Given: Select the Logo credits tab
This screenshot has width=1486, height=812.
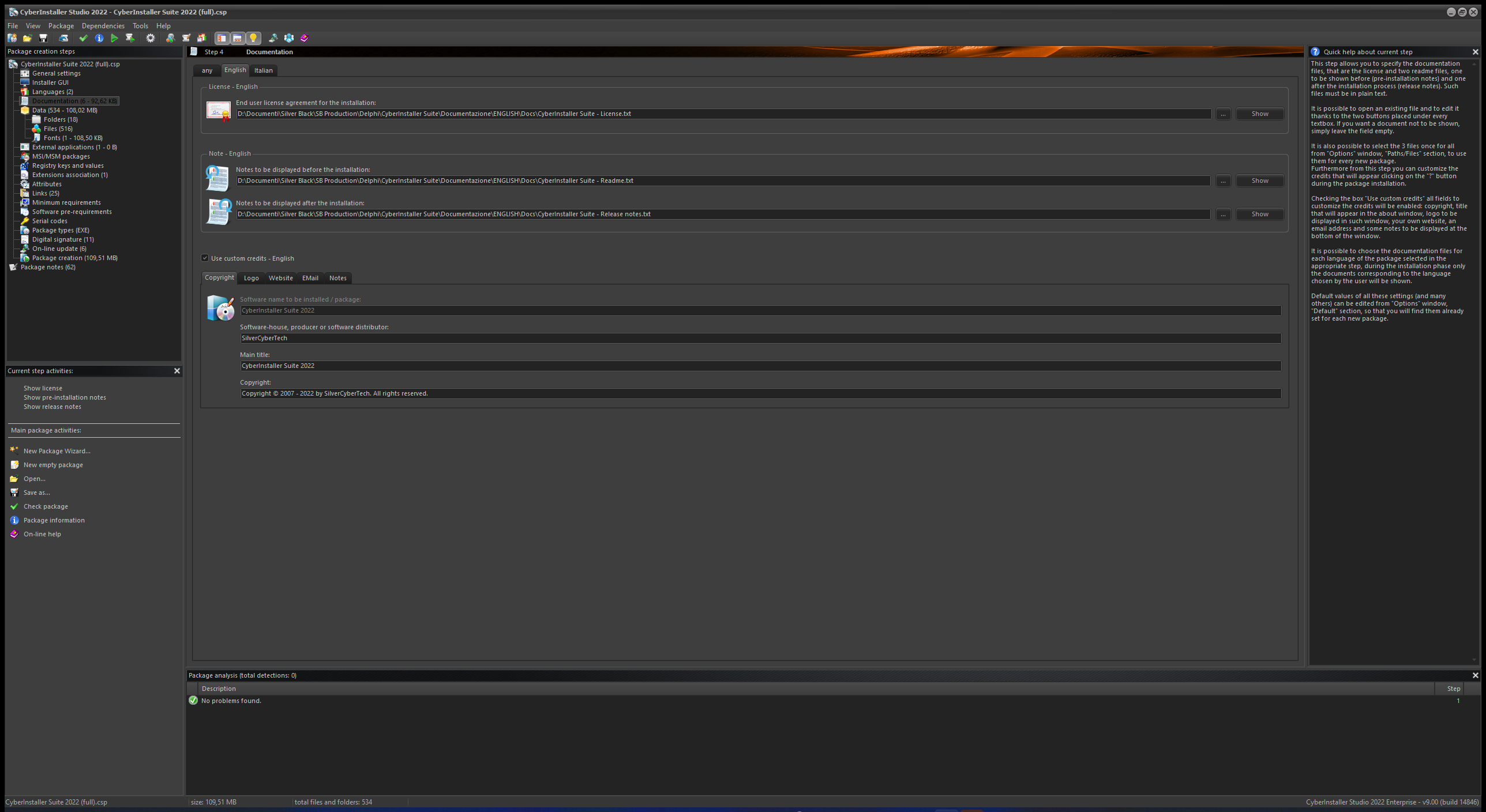Looking at the screenshot, I should pyautogui.click(x=251, y=278).
